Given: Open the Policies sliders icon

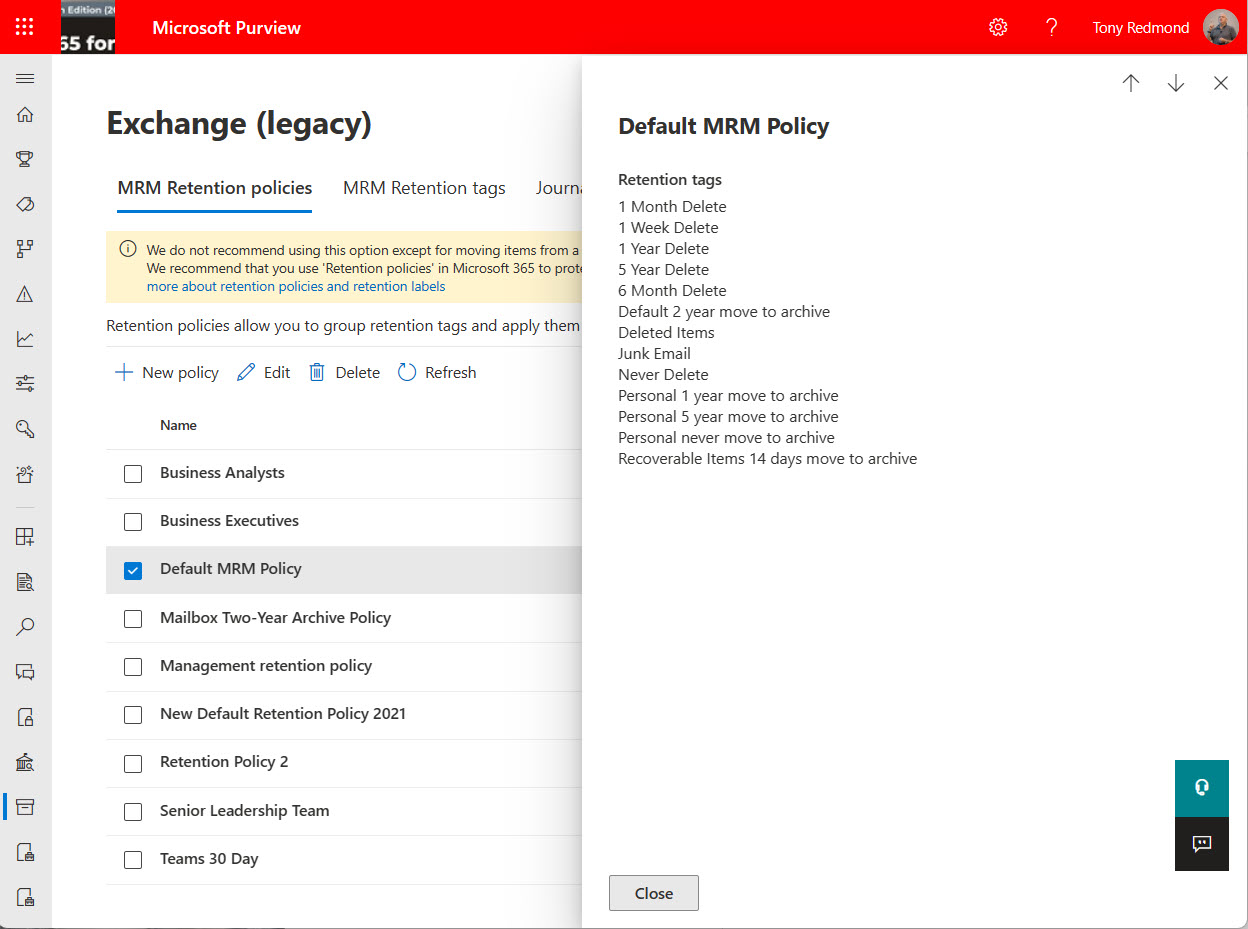Looking at the screenshot, I should point(25,384).
